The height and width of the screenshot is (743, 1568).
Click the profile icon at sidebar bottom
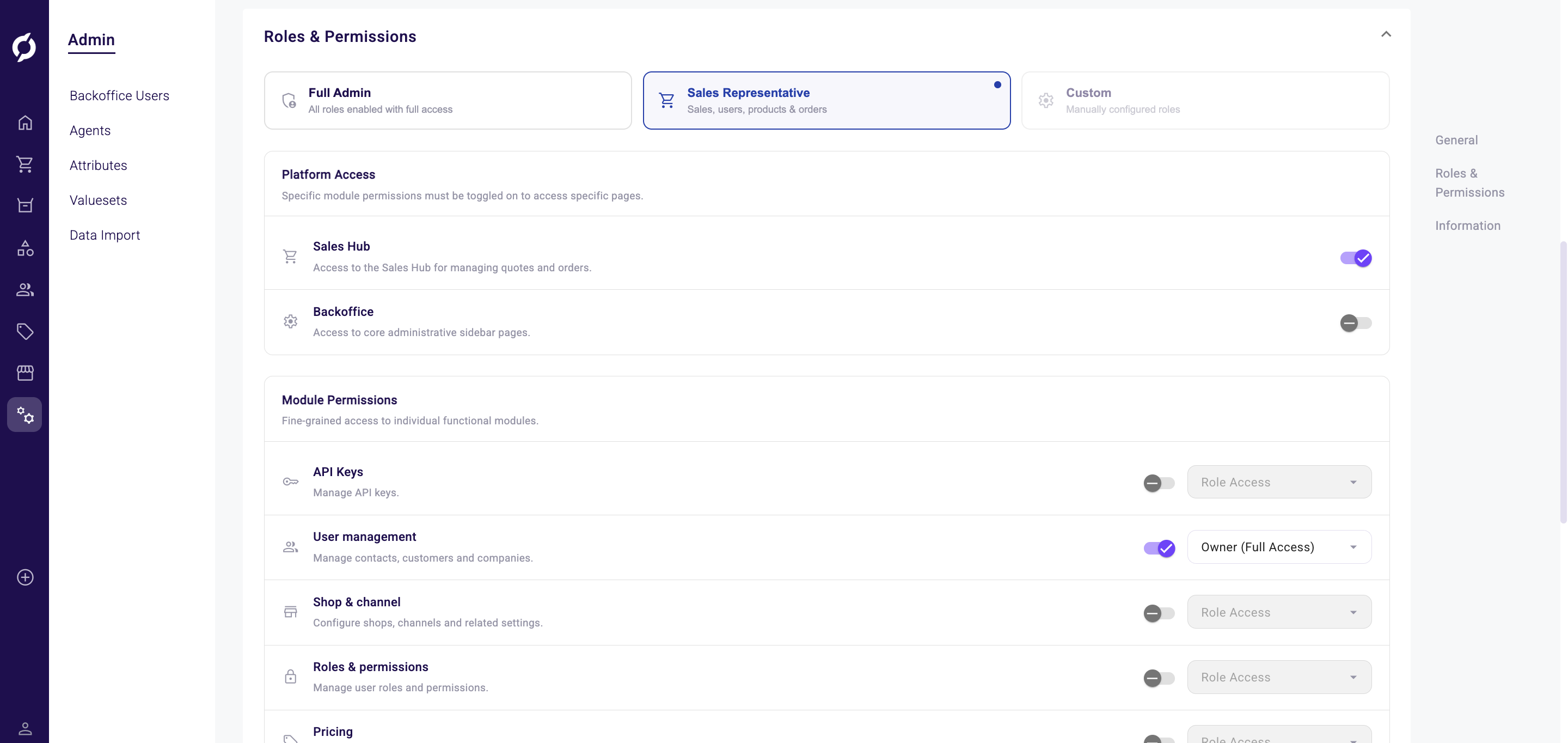click(25, 728)
